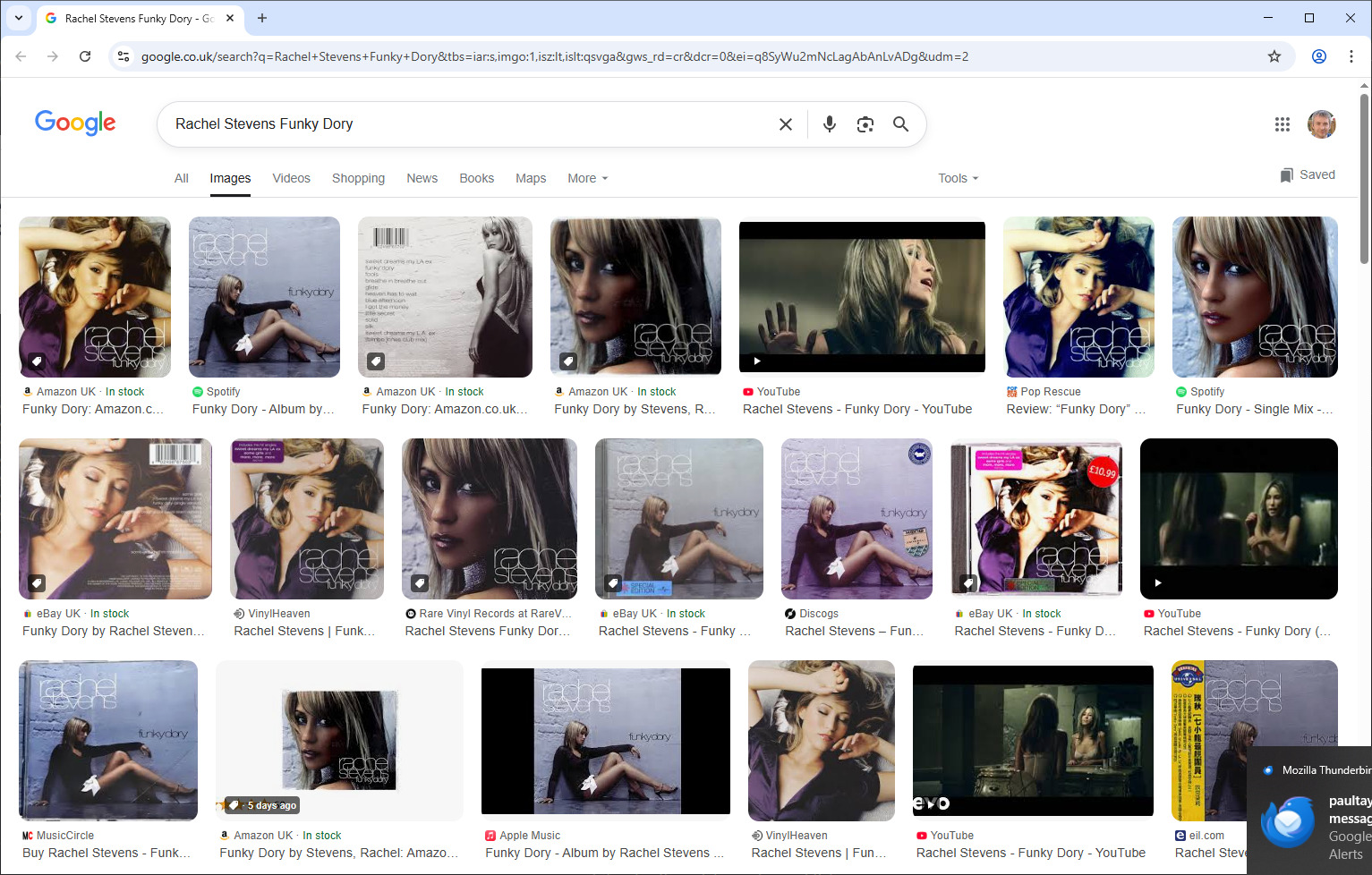
Task: Open the Spotify Funky Dory album thumbnail
Action: pyautogui.click(x=264, y=297)
